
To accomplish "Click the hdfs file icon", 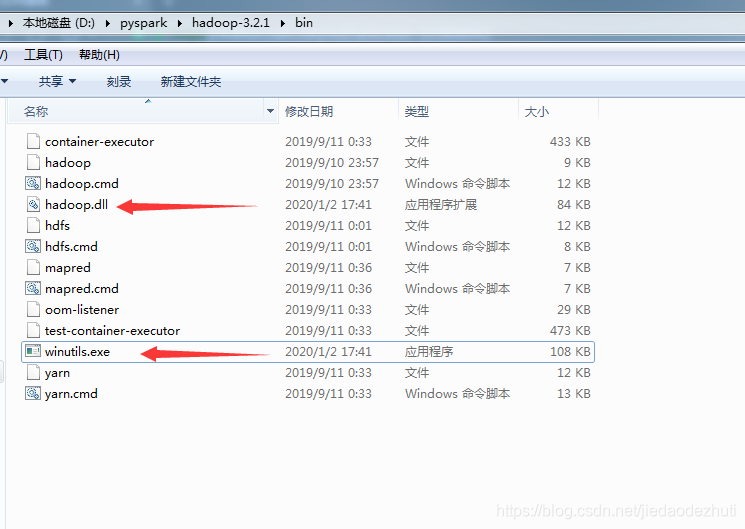I will tap(33, 225).
